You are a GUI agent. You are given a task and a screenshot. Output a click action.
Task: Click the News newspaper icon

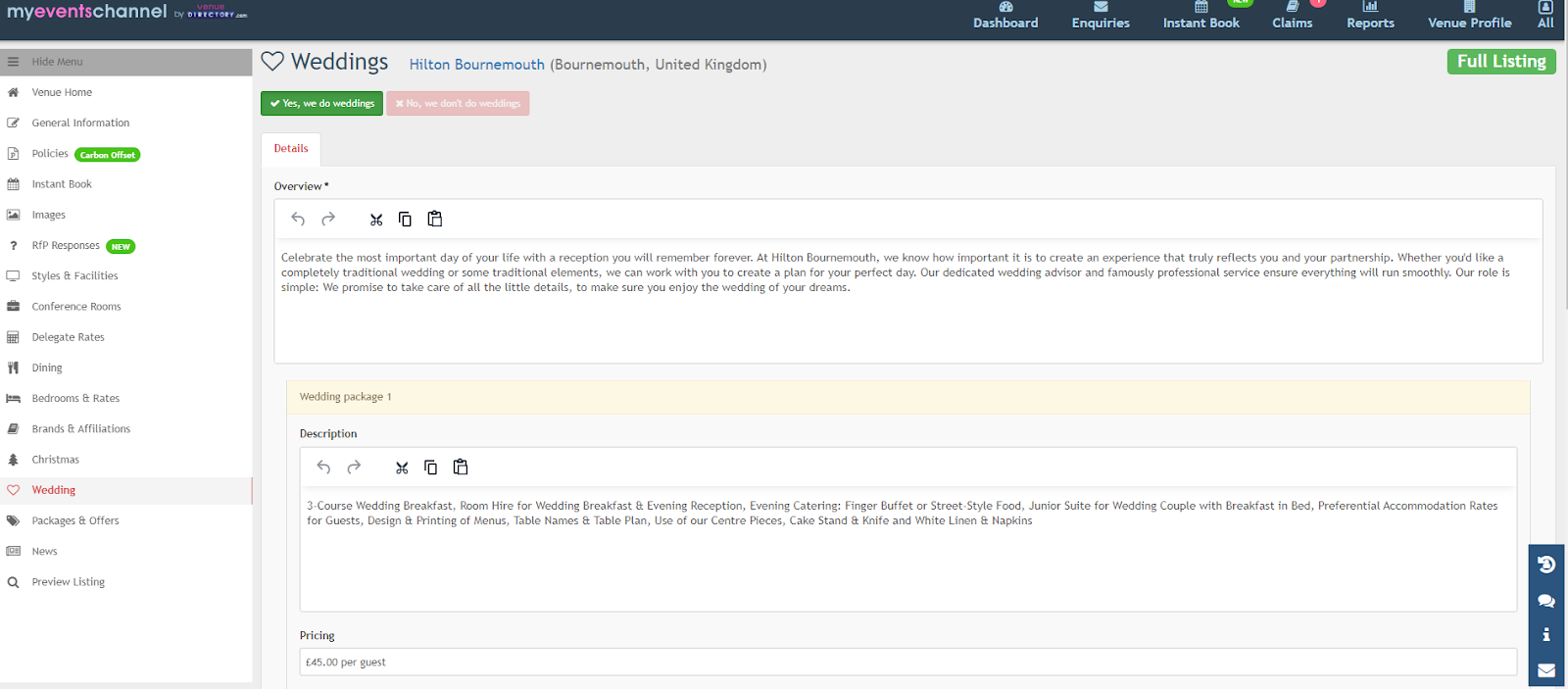pos(13,552)
